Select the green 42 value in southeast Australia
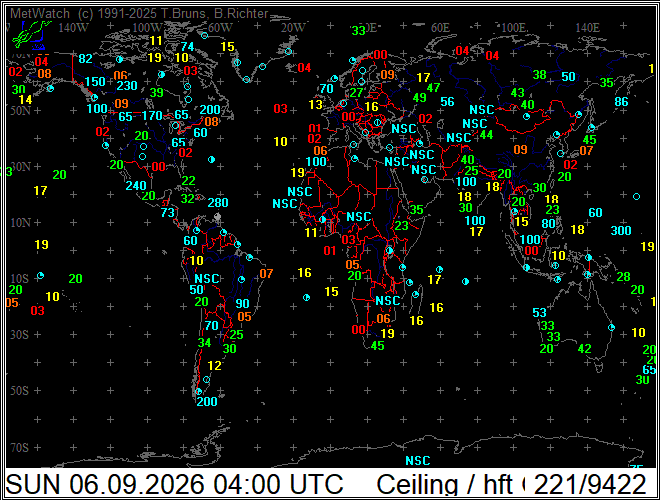 [585, 349]
